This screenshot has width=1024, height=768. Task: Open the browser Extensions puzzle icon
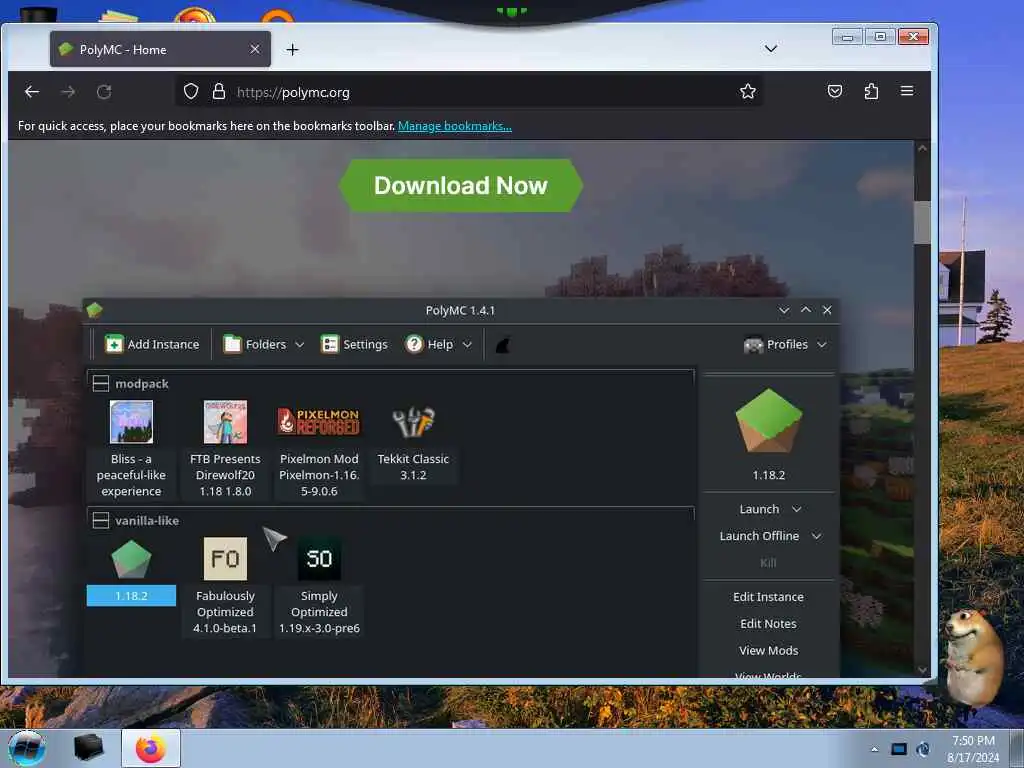click(871, 91)
